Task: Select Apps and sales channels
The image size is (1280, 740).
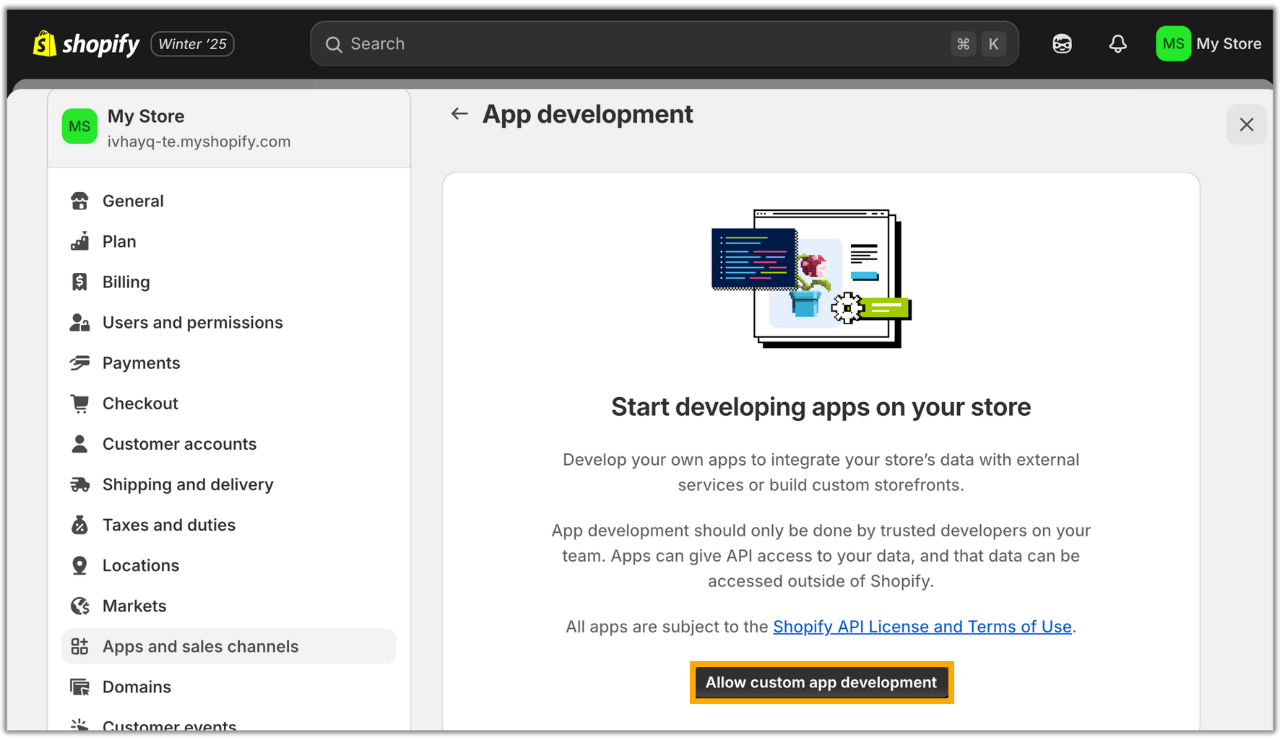Action: click(x=229, y=647)
